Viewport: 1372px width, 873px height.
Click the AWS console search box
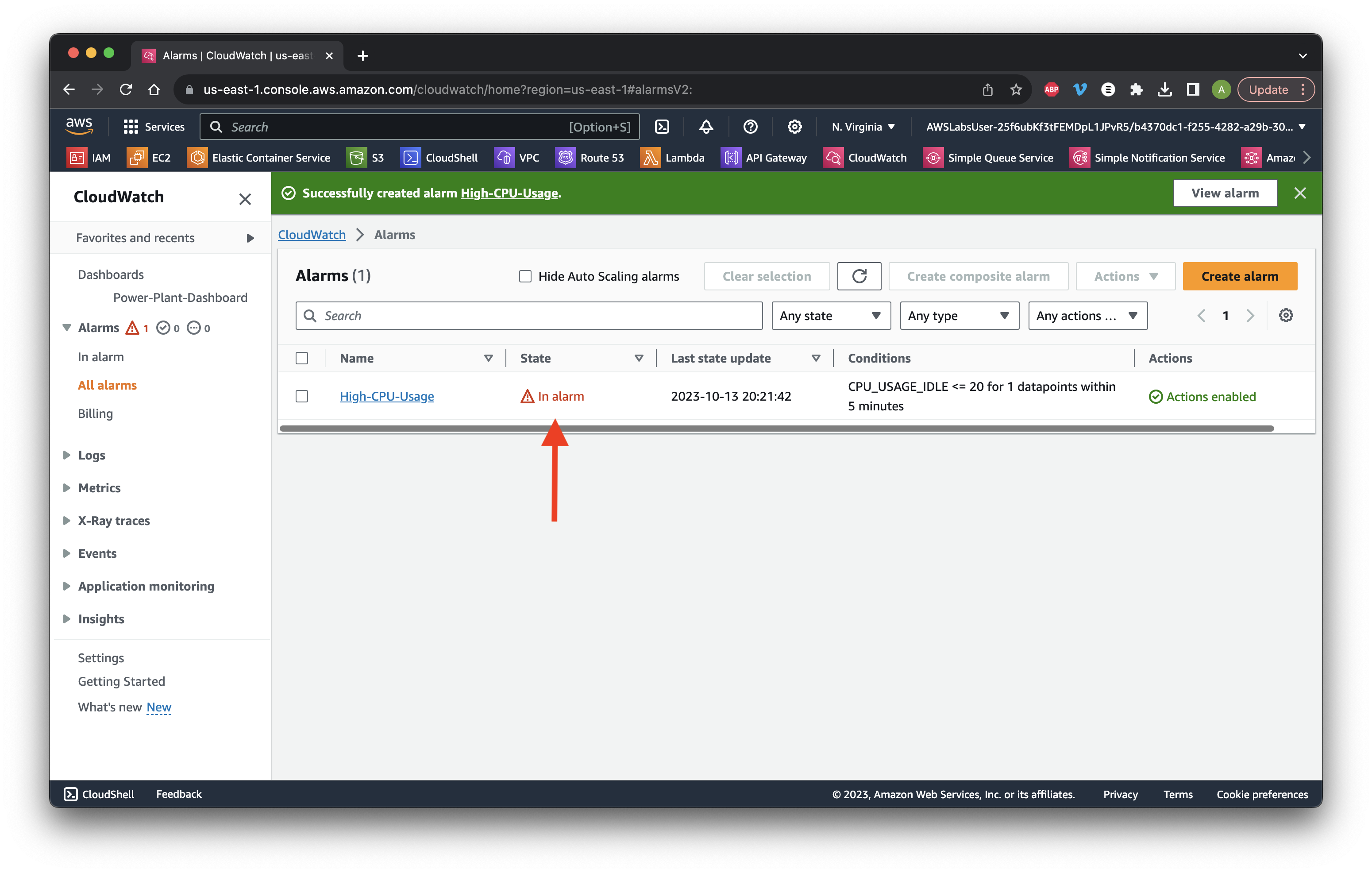pyautogui.click(x=420, y=127)
